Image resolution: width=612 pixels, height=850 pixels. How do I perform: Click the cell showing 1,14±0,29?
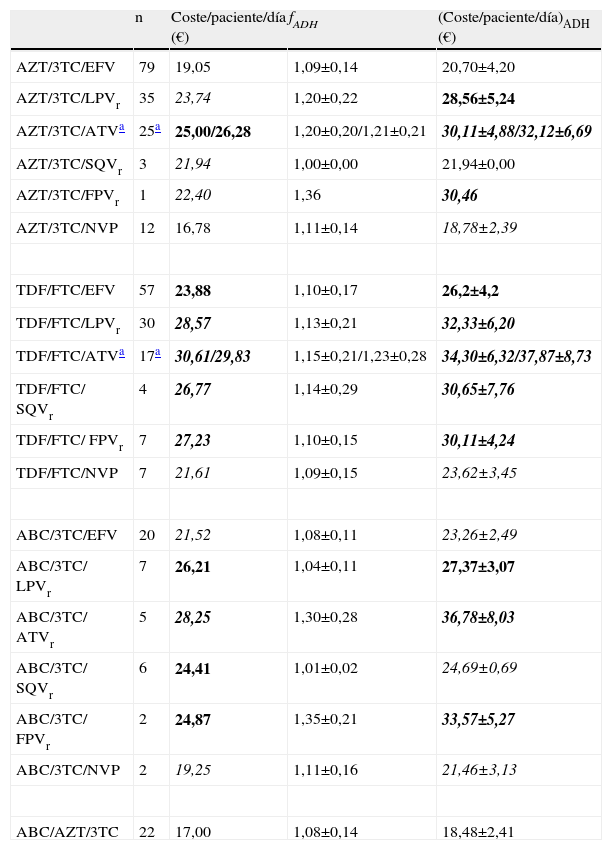tap(325, 390)
